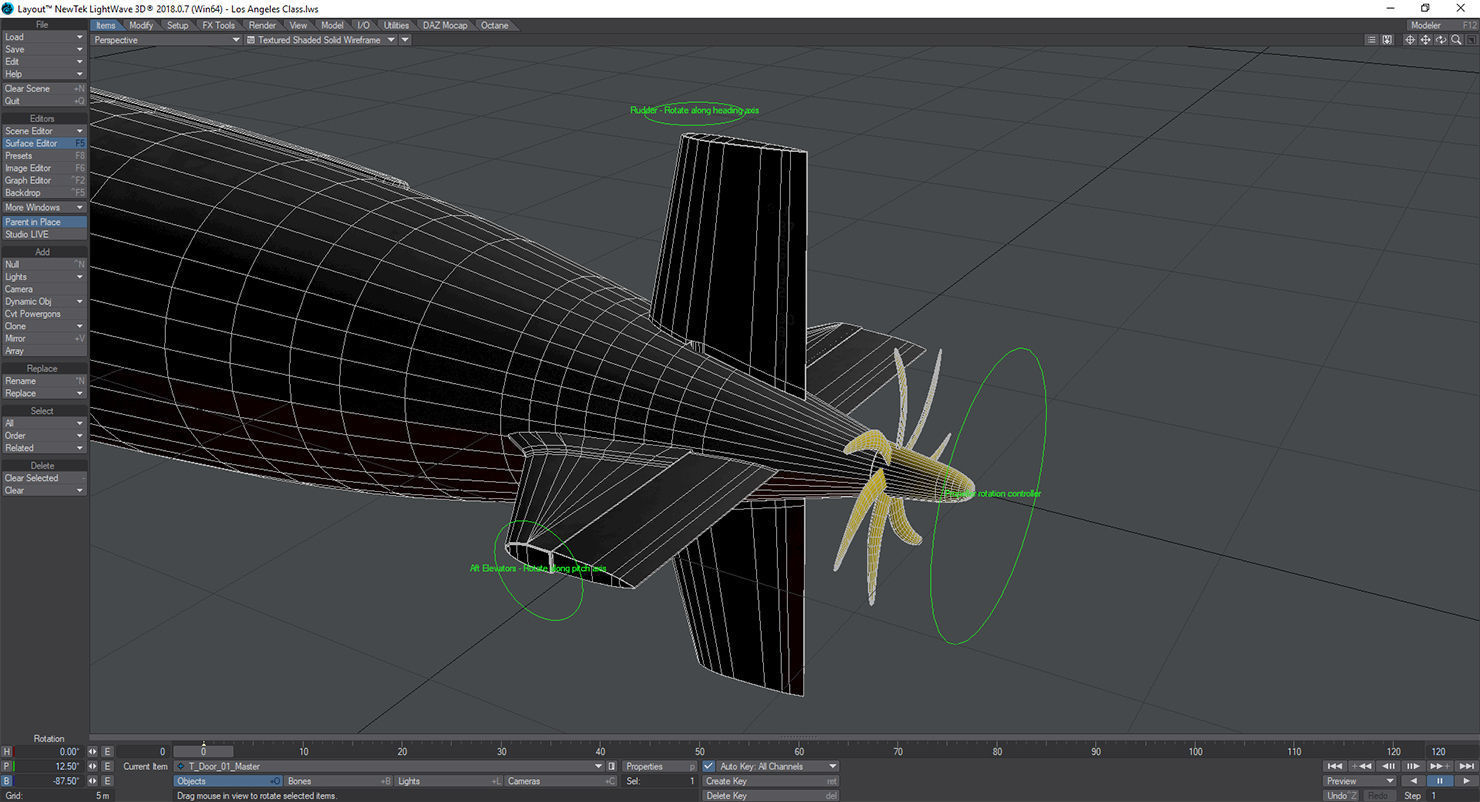Switch to Objects selection mode
The width and height of the screenshot is (1480, 802).
coord(228,782)
